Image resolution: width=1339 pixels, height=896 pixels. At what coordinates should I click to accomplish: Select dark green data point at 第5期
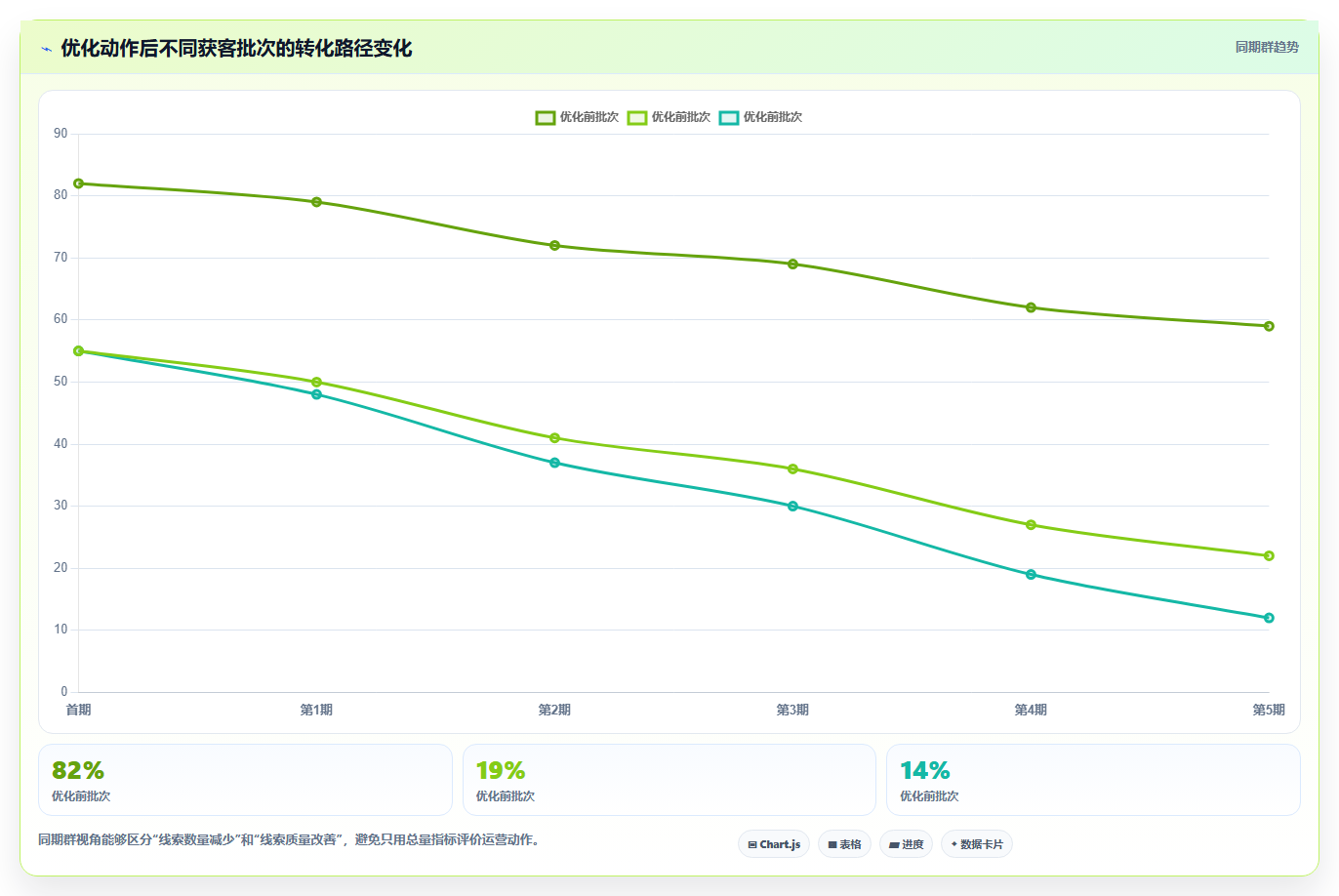(x=1269, y=326)
